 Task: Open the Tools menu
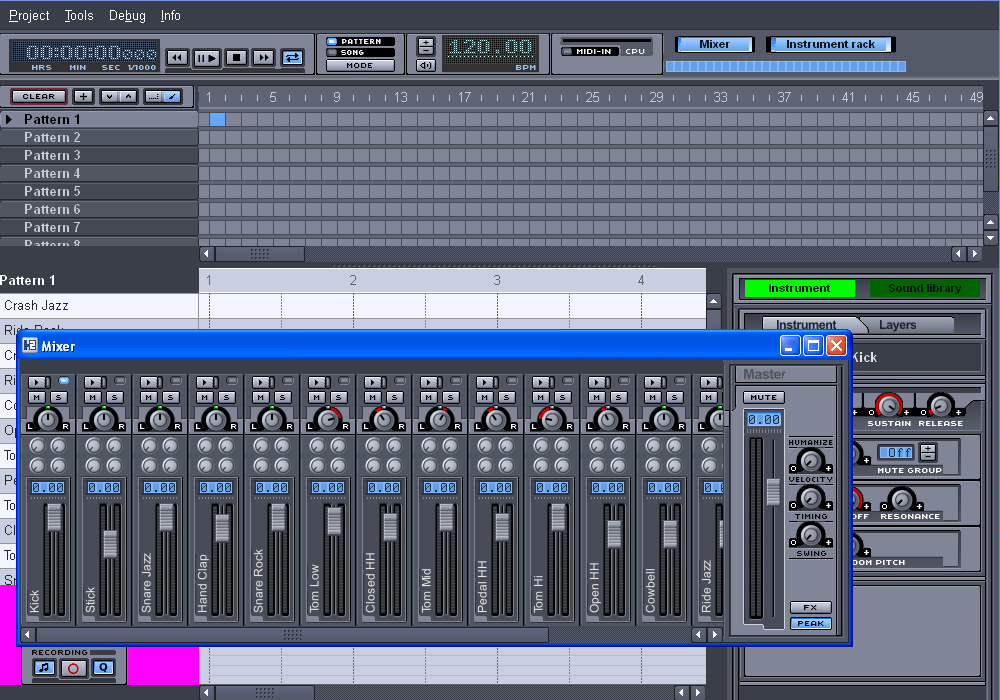78,15
